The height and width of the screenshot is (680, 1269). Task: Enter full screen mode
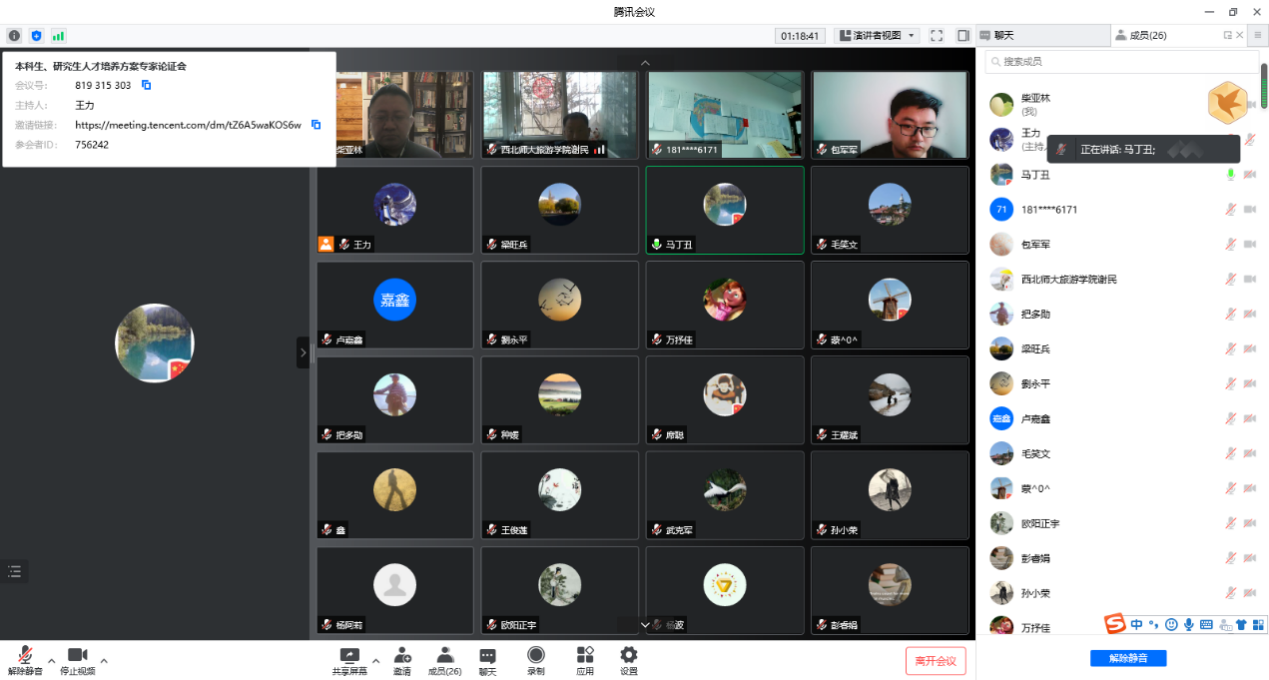click(937, 36)
